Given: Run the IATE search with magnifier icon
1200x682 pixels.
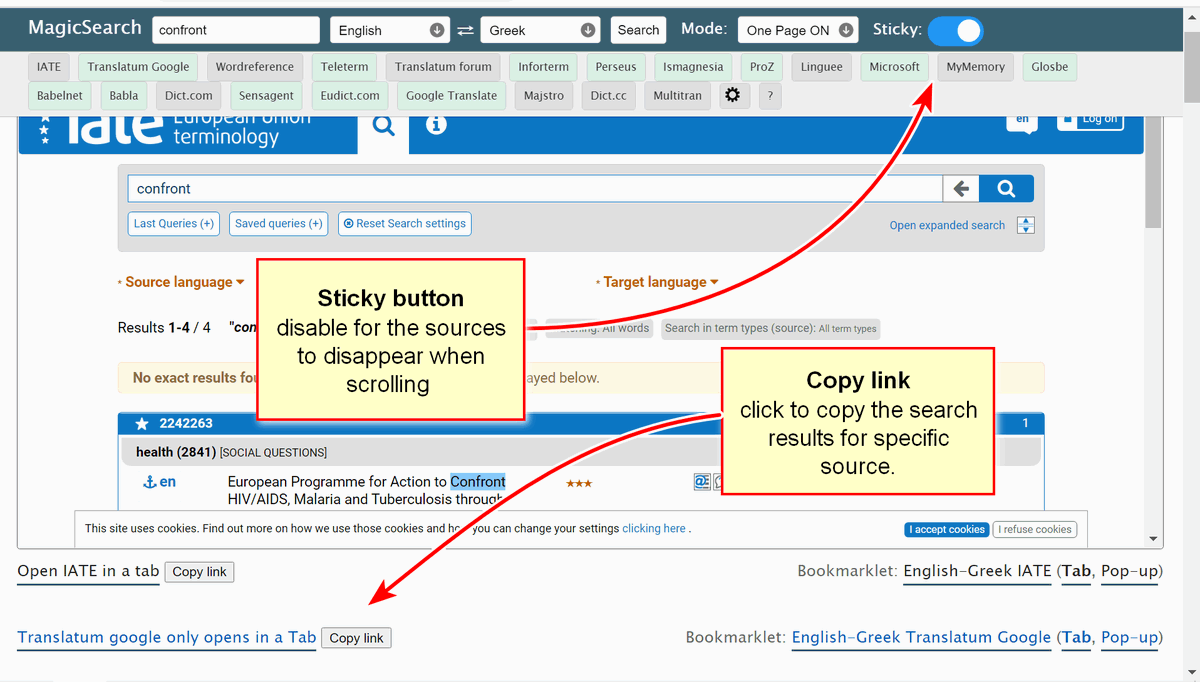Looking at the screenshot, I should coord(1005,188).
